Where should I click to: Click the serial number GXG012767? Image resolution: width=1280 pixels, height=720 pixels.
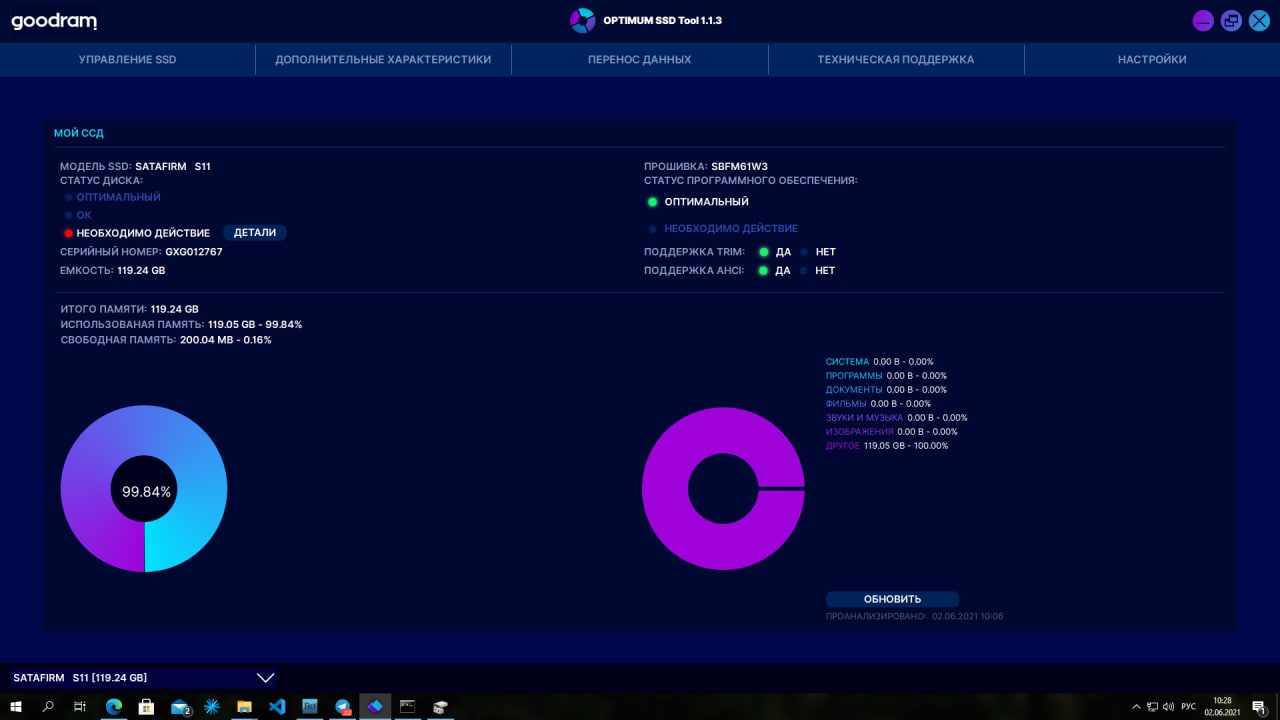(x=194, y=252)
